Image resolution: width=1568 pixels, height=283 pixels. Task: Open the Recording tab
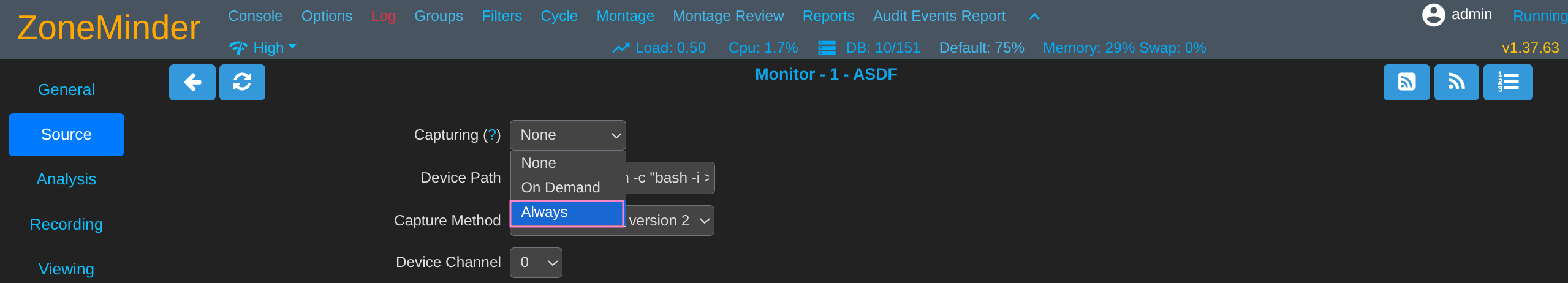tap(66, 225)
